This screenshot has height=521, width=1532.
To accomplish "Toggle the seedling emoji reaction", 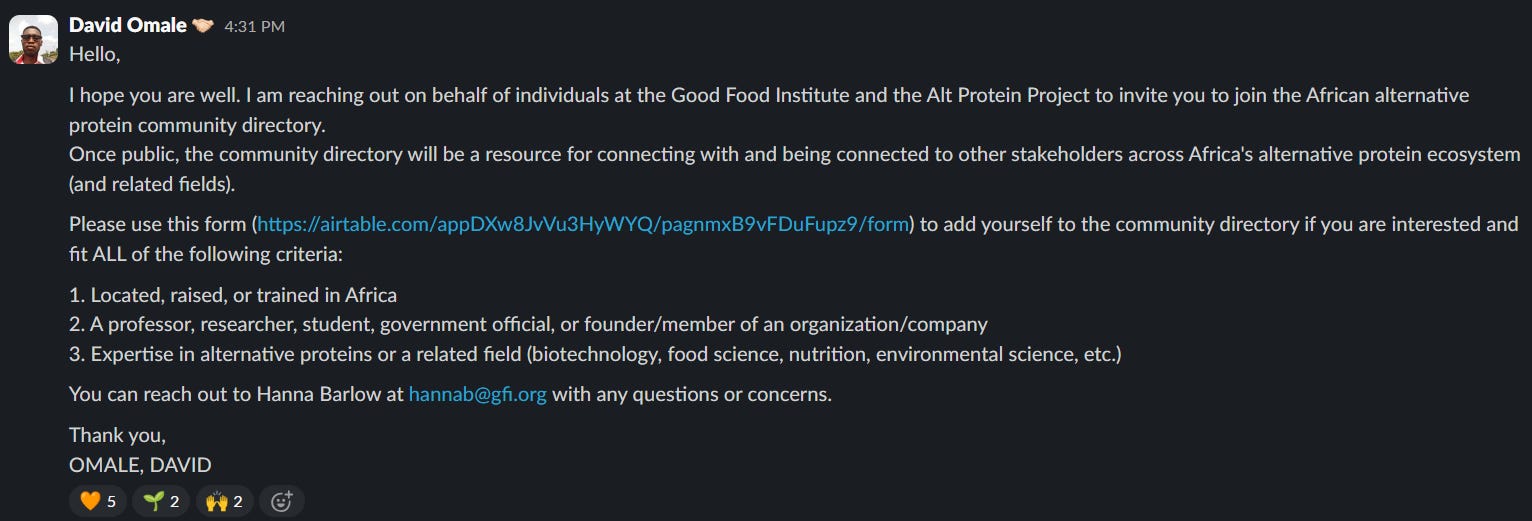I will 161,501.
